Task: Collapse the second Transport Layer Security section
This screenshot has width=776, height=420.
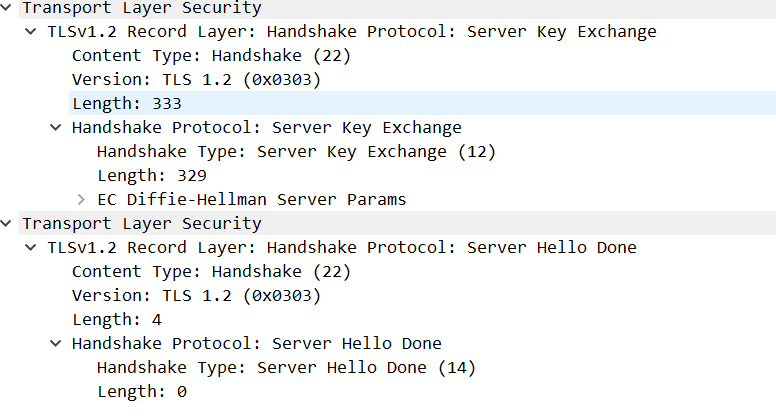Action: (9, 224)
